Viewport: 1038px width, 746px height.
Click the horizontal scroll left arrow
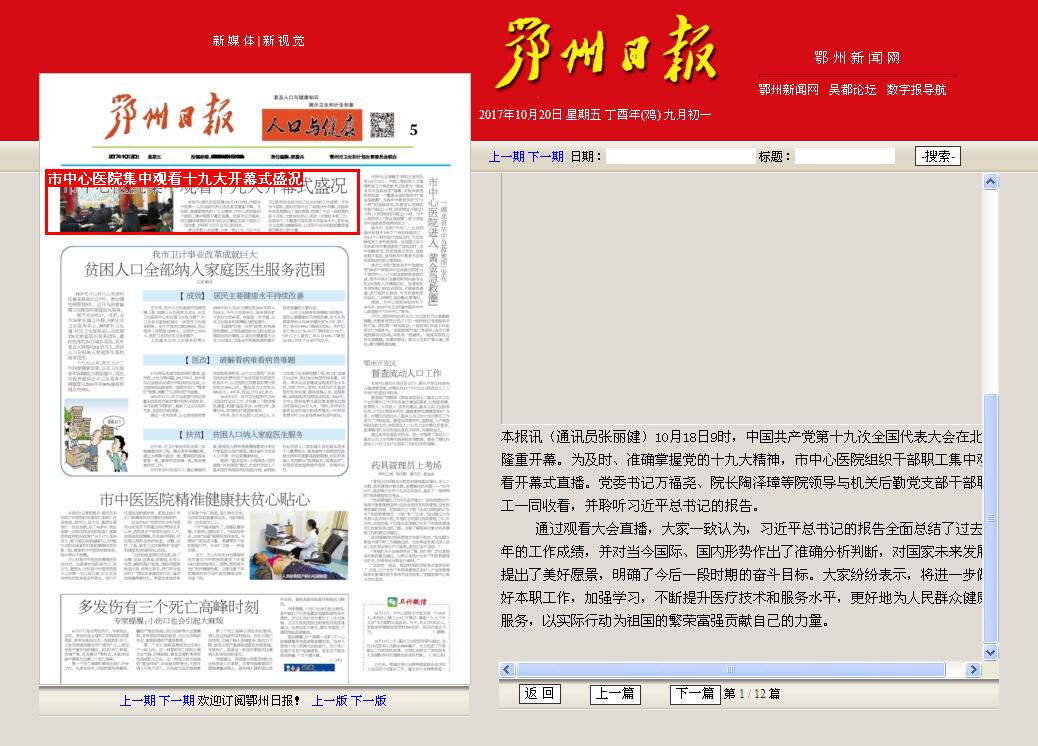pyautogui.click(x=507, y=669)
